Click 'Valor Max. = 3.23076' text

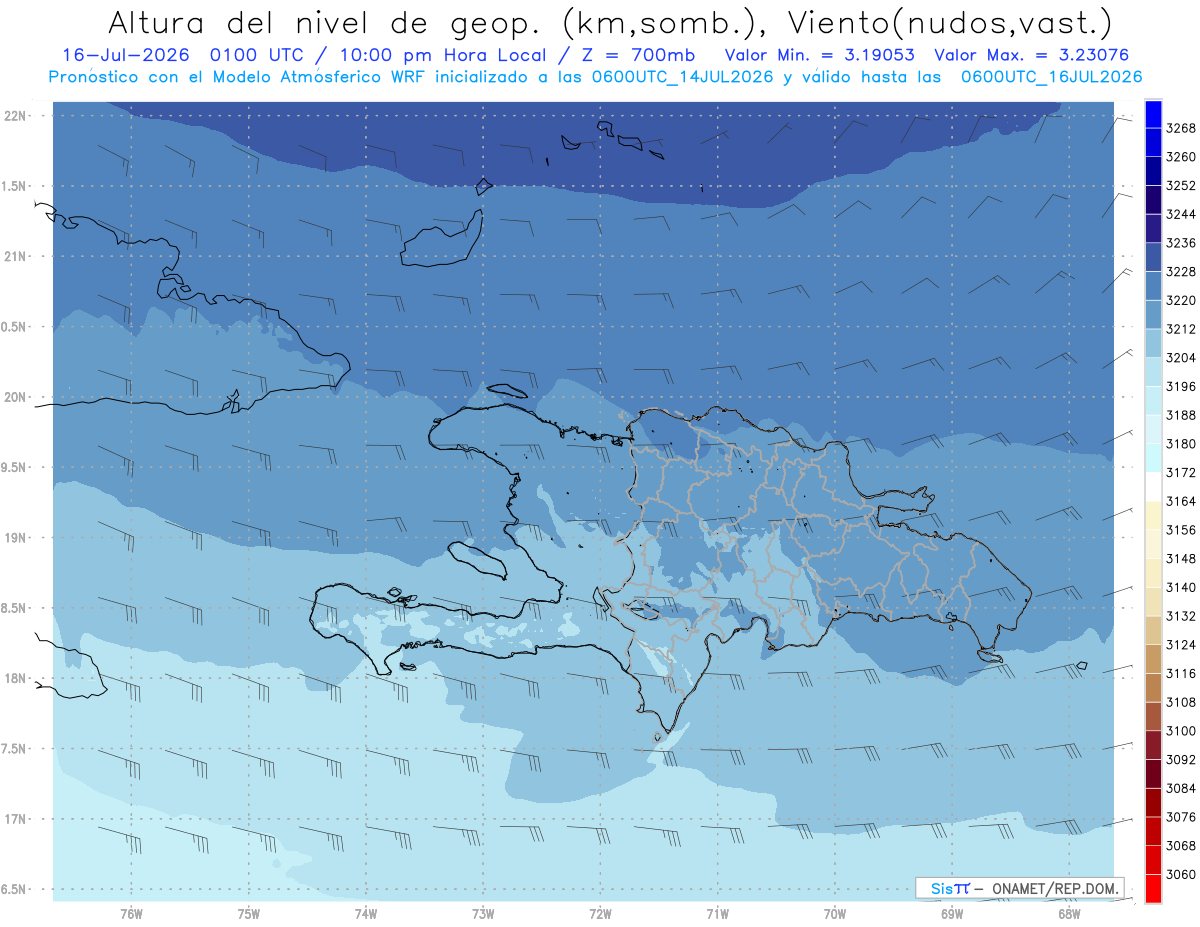pyautogui.click(x=1031, y=56)
